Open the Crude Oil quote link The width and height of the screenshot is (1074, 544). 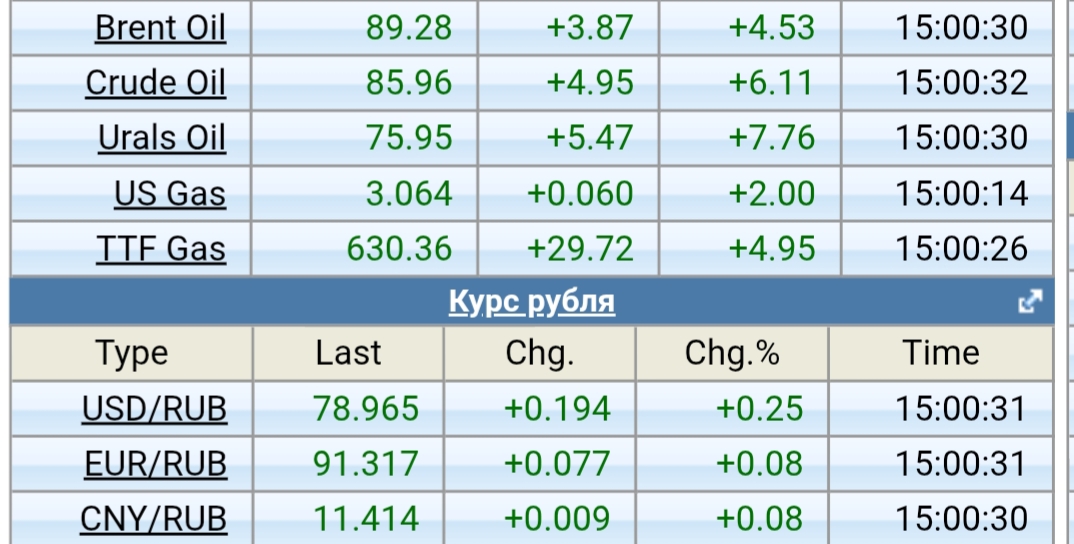pos(155,83)
